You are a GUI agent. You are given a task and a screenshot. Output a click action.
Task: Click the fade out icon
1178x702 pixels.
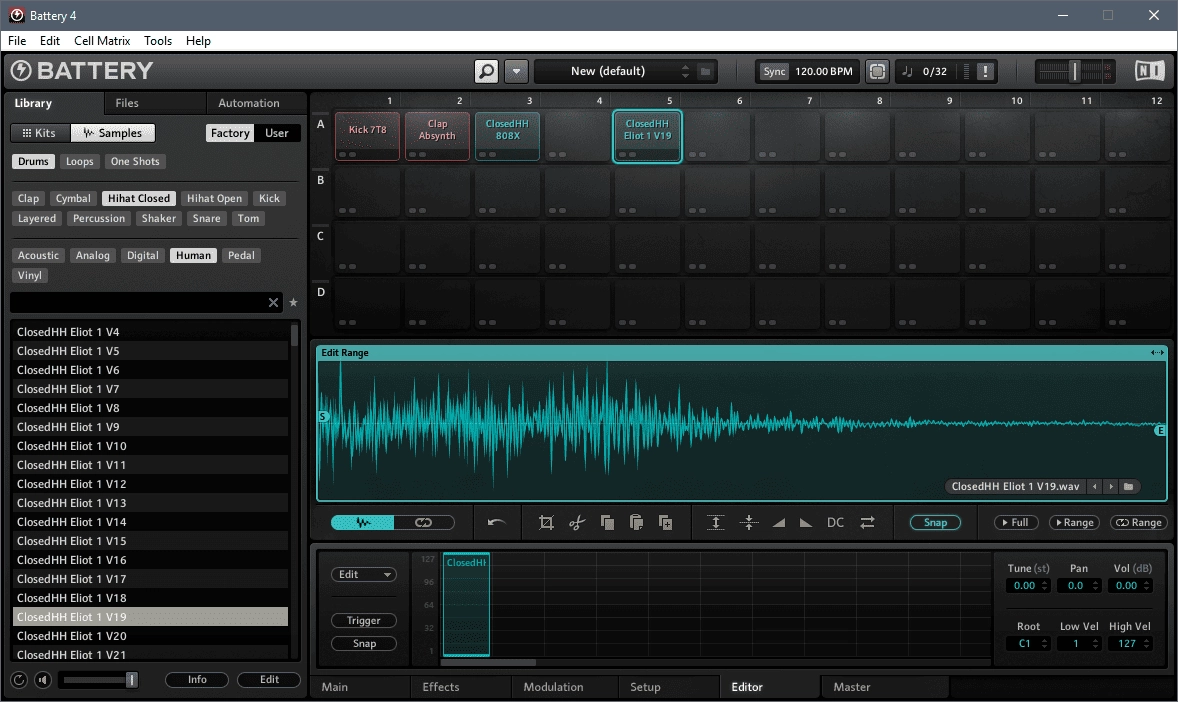pyautogui.click(x=805, y=522)
